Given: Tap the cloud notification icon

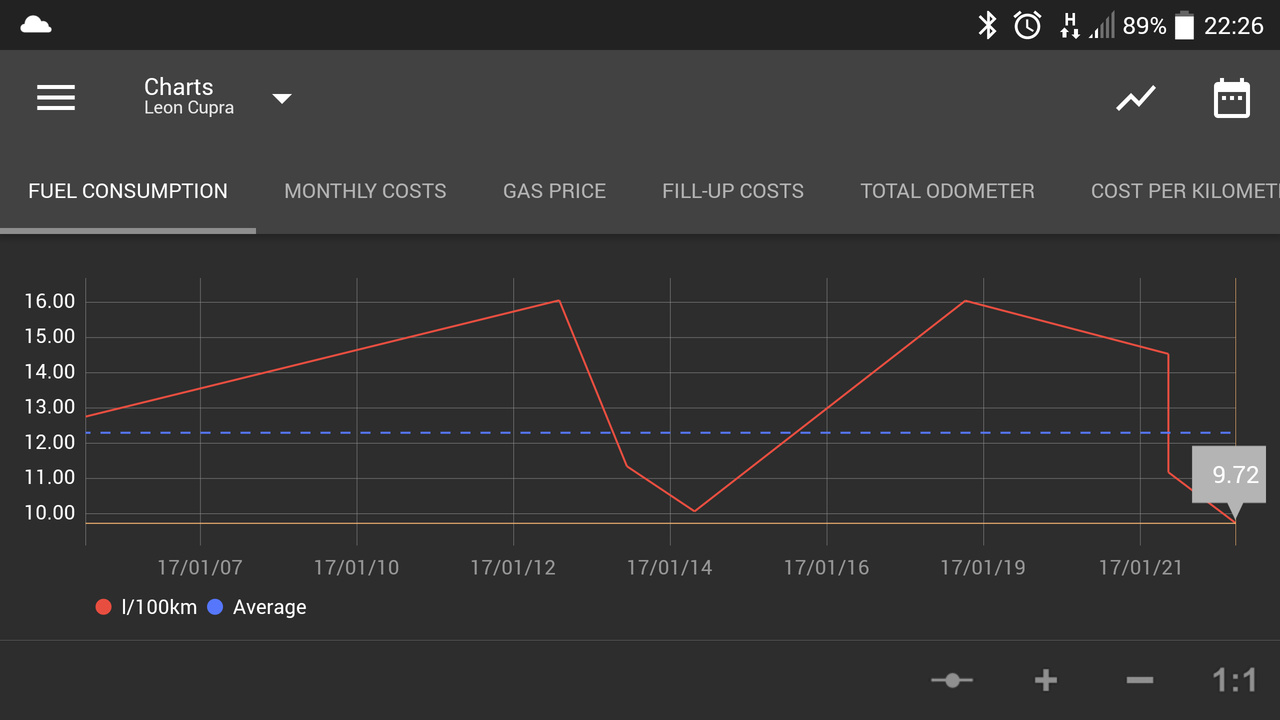Looking at the screenshot, I should [x=36, y=25].
